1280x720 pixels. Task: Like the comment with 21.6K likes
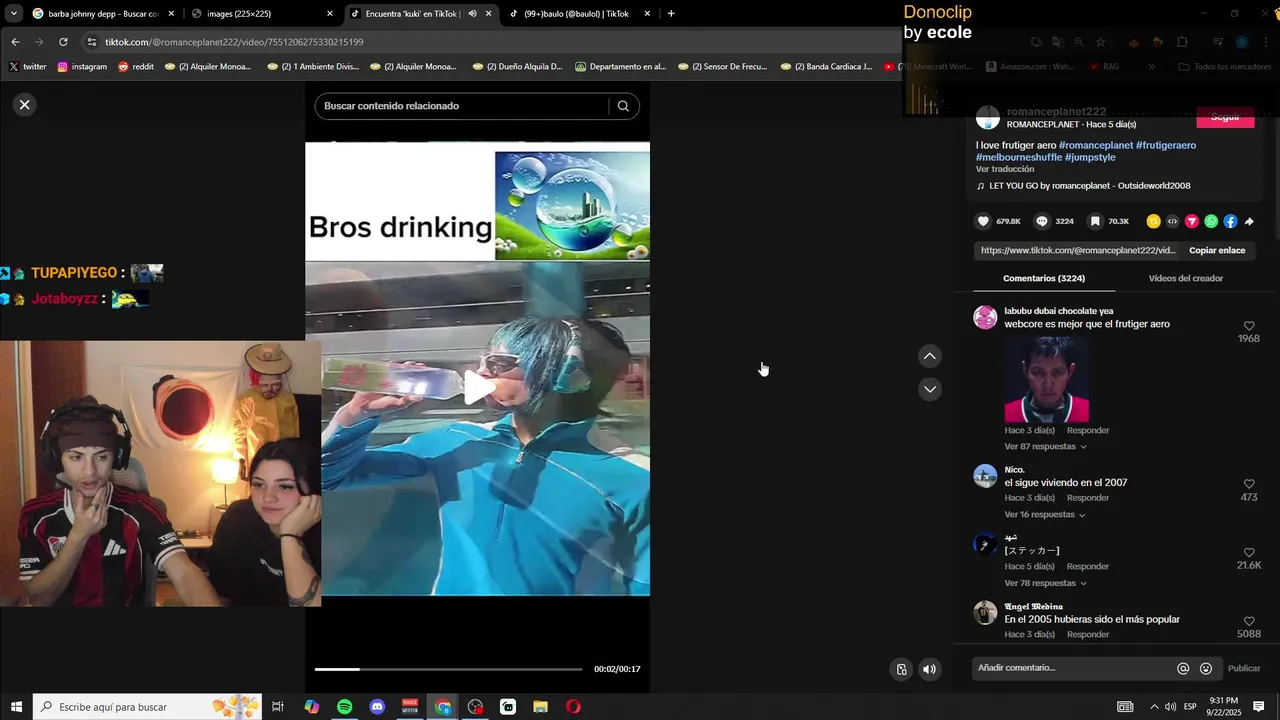tap(1249, 552)
